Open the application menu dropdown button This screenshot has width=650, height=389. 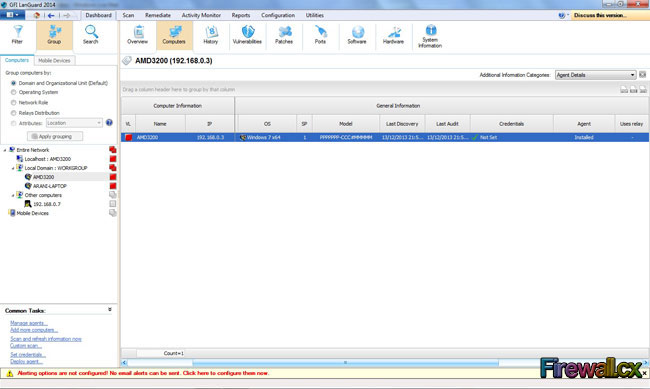click(12, 15)
